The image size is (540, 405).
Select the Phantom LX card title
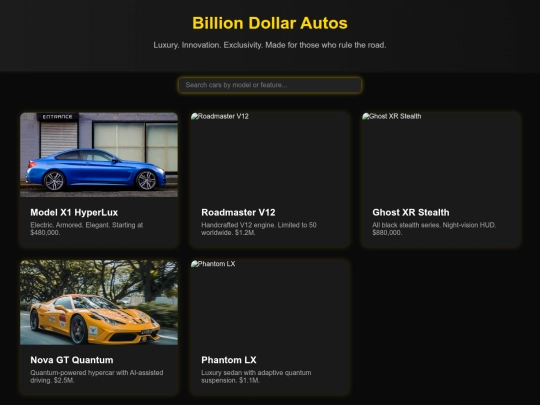coord(229,360)
